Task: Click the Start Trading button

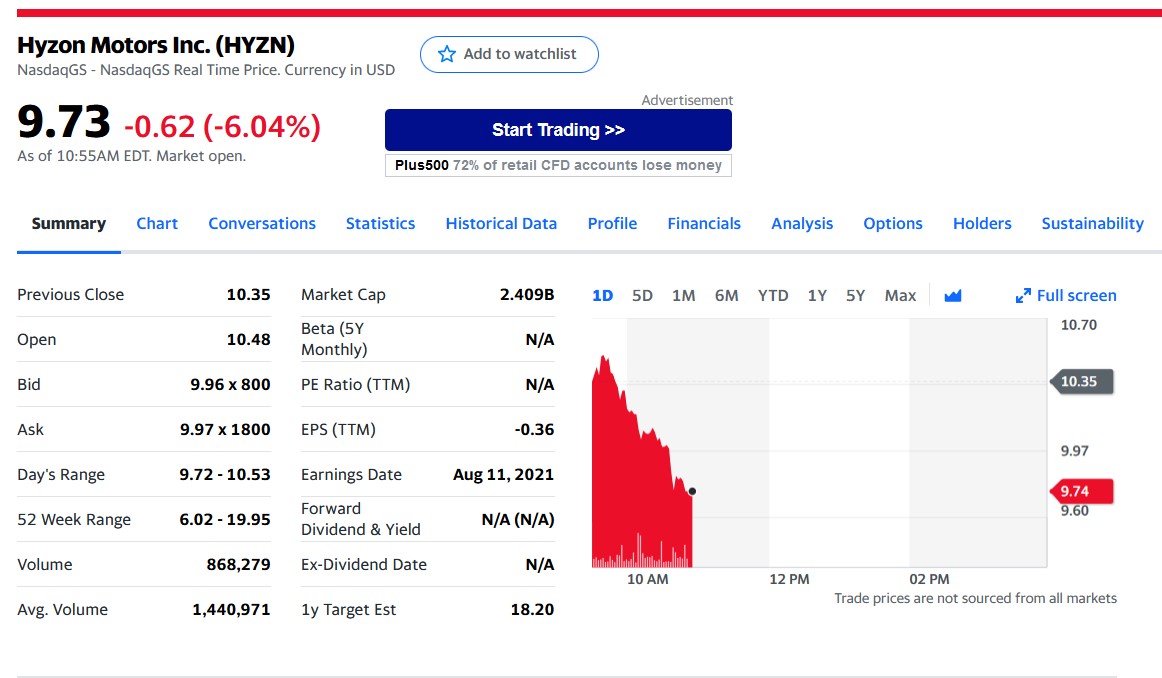Action: coord(558,130)
